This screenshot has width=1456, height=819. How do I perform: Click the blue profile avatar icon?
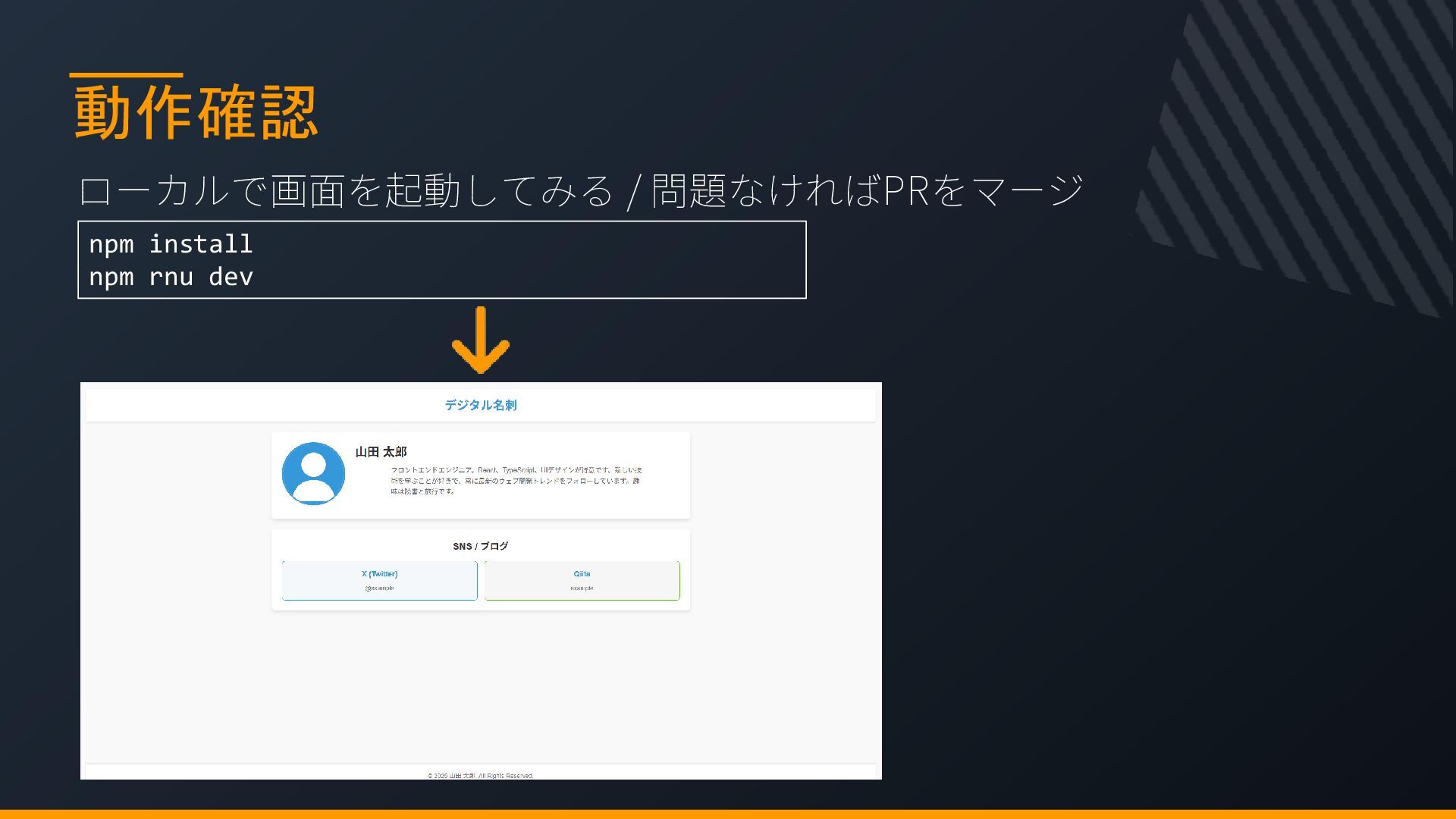[x=313, y=473]
